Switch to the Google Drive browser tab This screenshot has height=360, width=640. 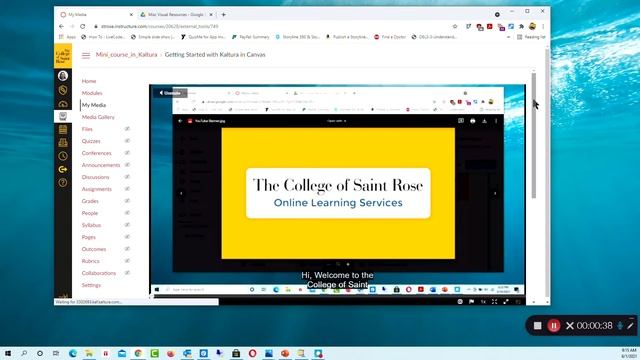[176, 14]
